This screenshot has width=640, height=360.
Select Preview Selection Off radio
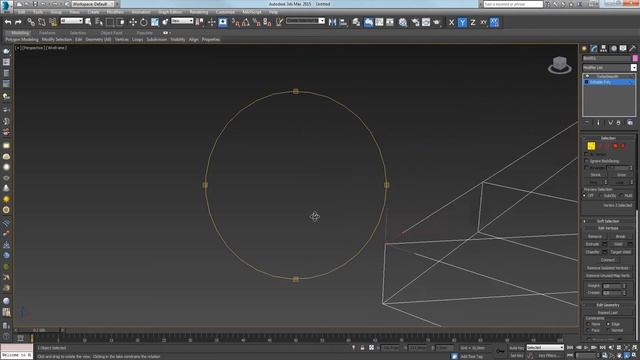point(585,196)
